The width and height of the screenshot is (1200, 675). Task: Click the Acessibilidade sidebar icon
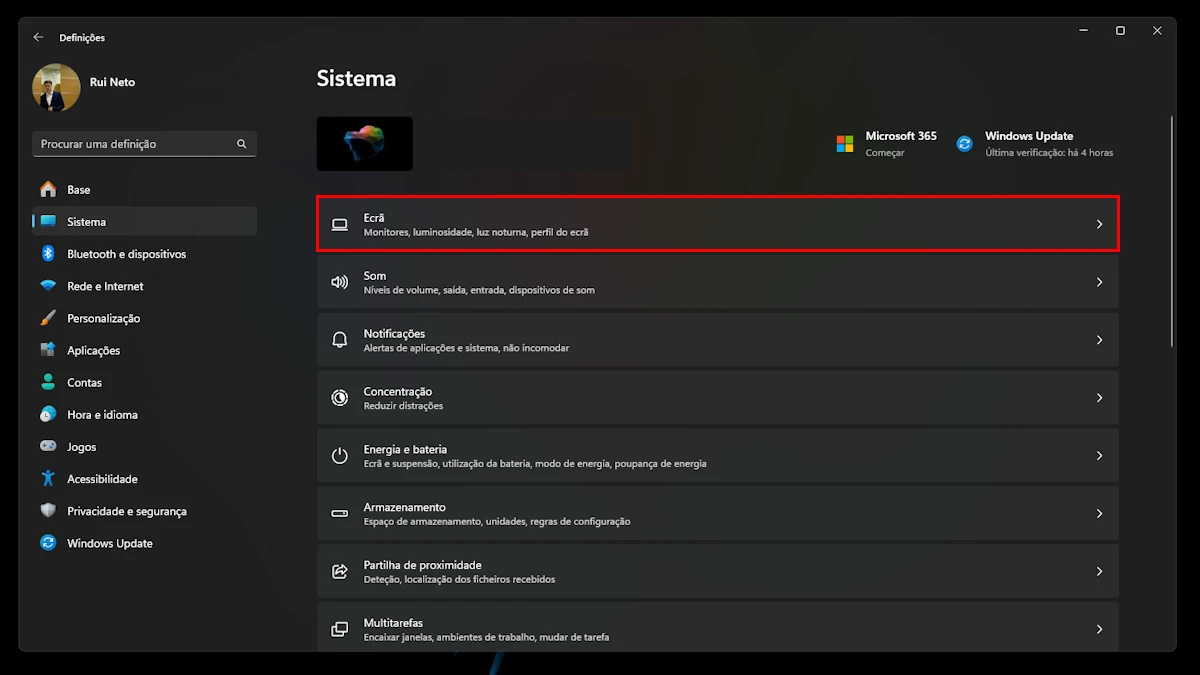[48, 479]
